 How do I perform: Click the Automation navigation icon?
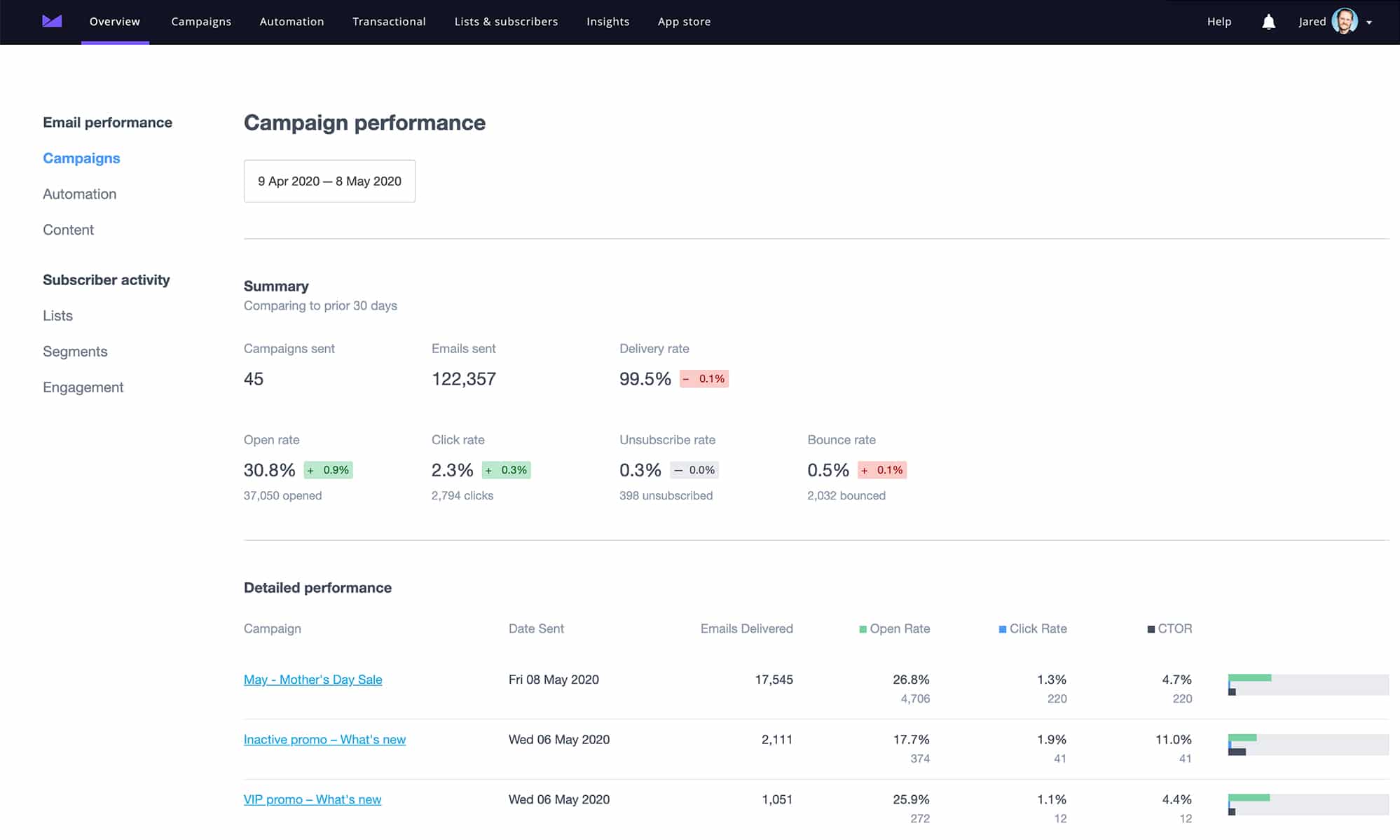click(x=291, y=21)
